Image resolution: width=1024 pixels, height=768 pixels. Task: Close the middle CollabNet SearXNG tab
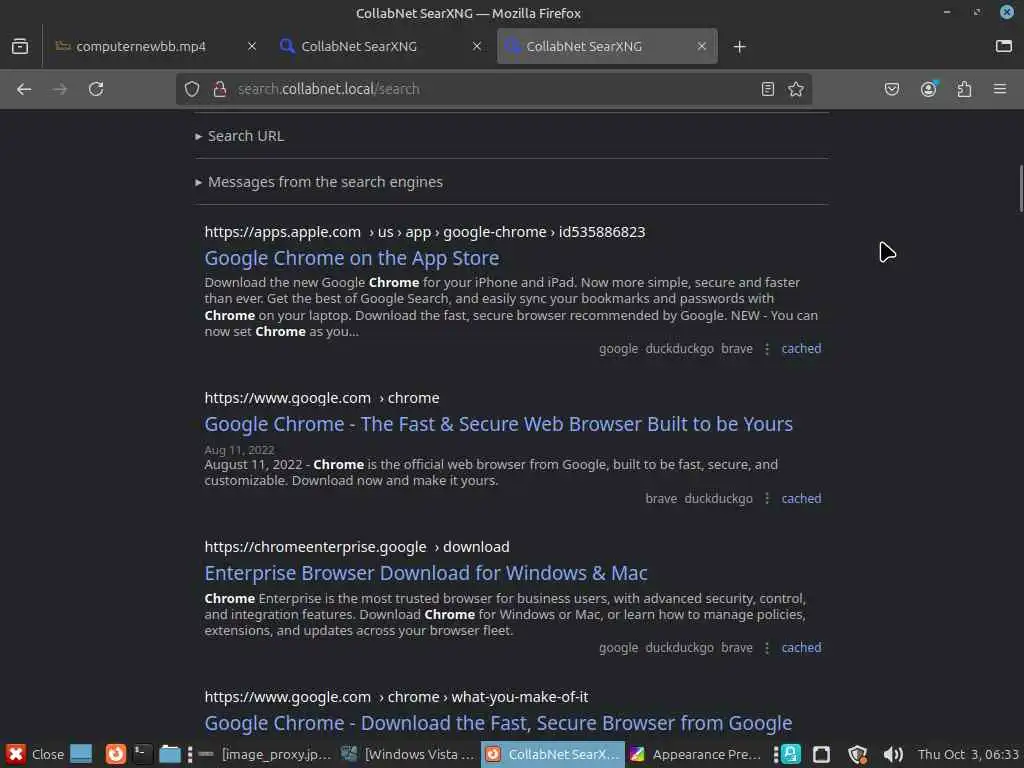pyautogui.click(x=477, y=46)
